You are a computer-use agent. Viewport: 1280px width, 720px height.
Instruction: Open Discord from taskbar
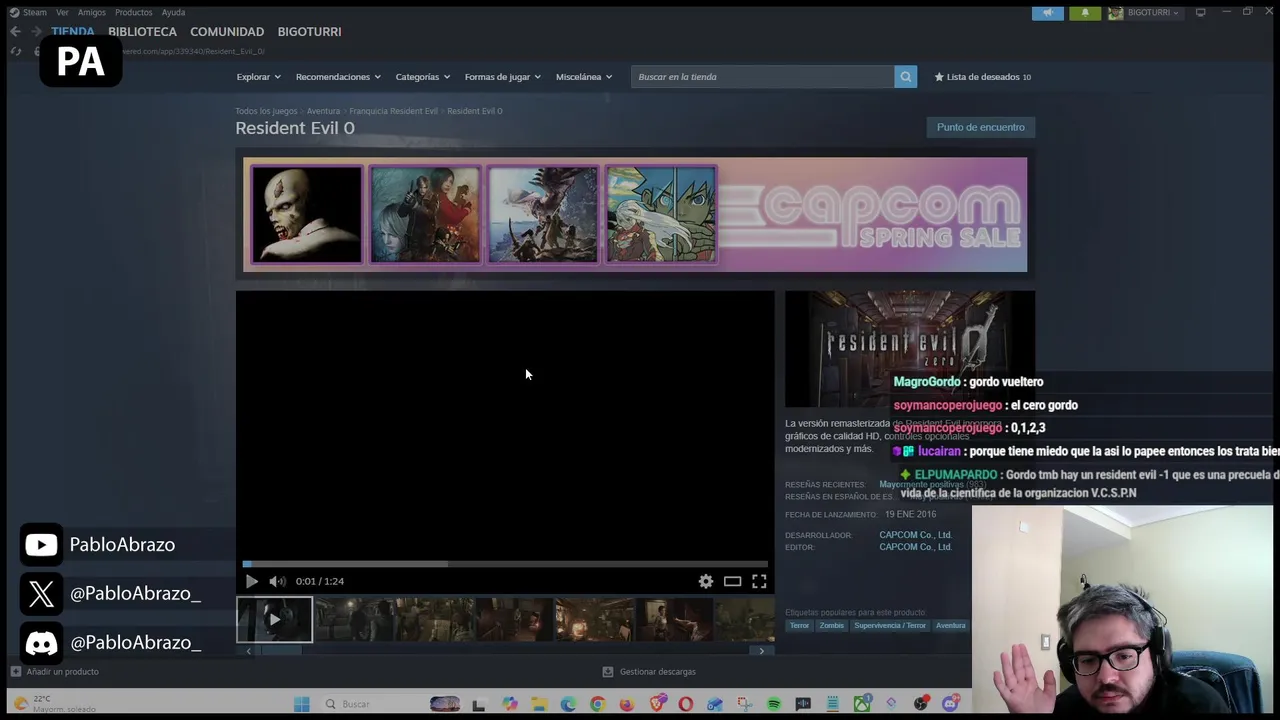950,704
